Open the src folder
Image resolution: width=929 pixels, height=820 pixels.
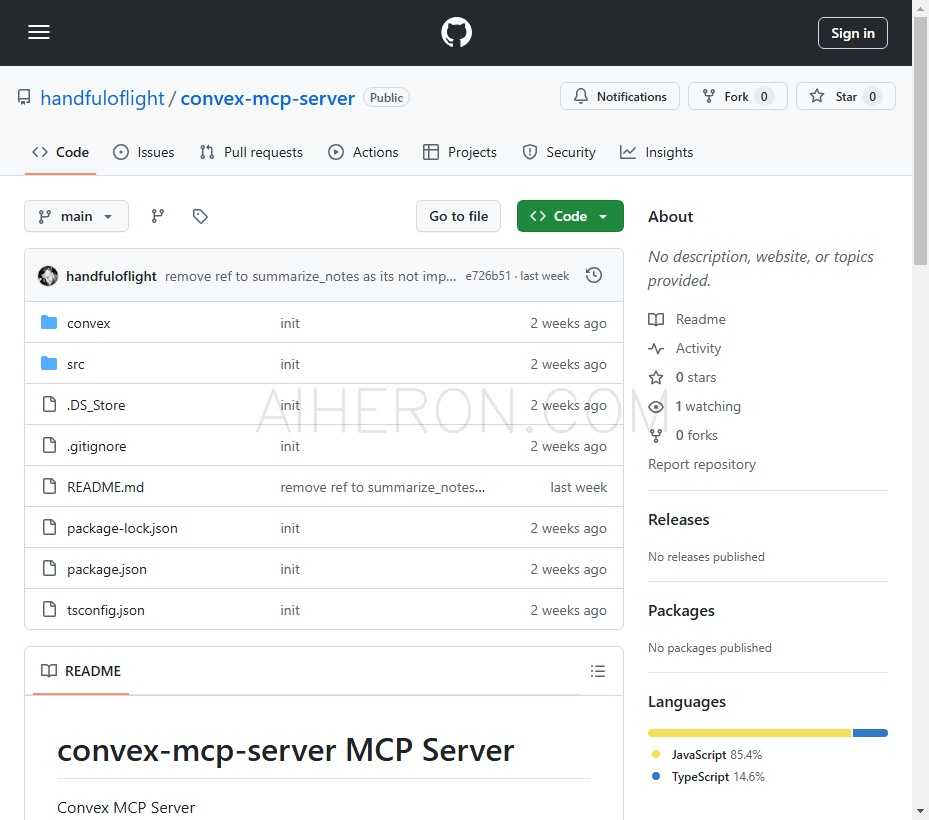tap(75, 364)
